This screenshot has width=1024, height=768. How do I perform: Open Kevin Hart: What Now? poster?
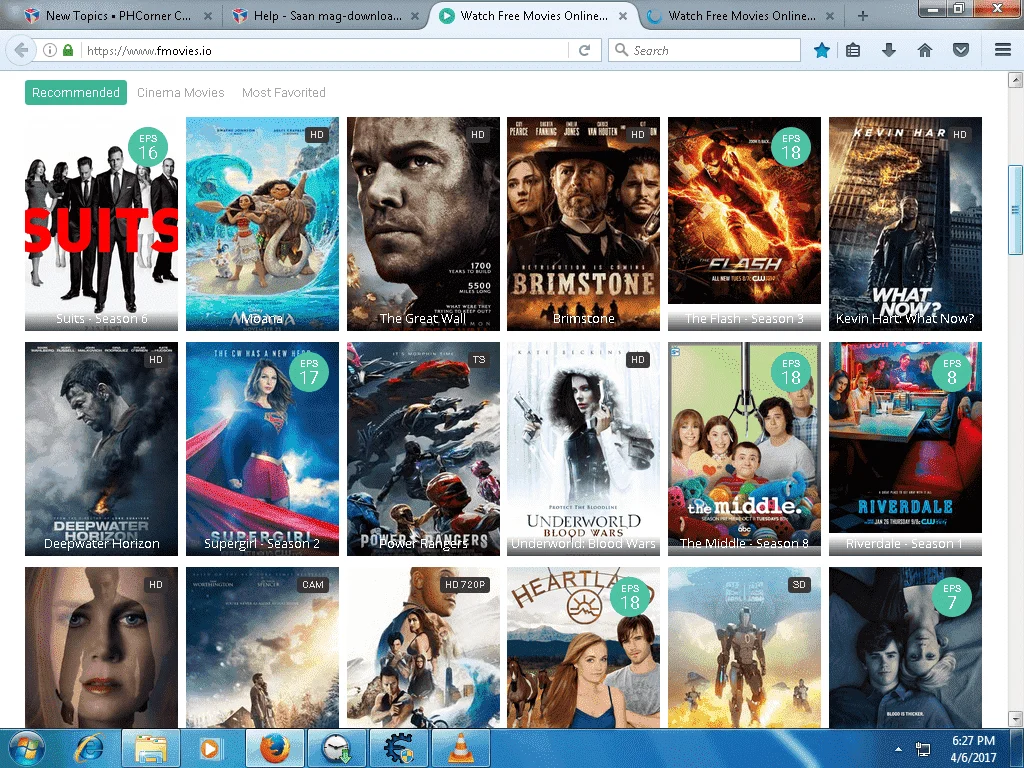click(905, 223)
